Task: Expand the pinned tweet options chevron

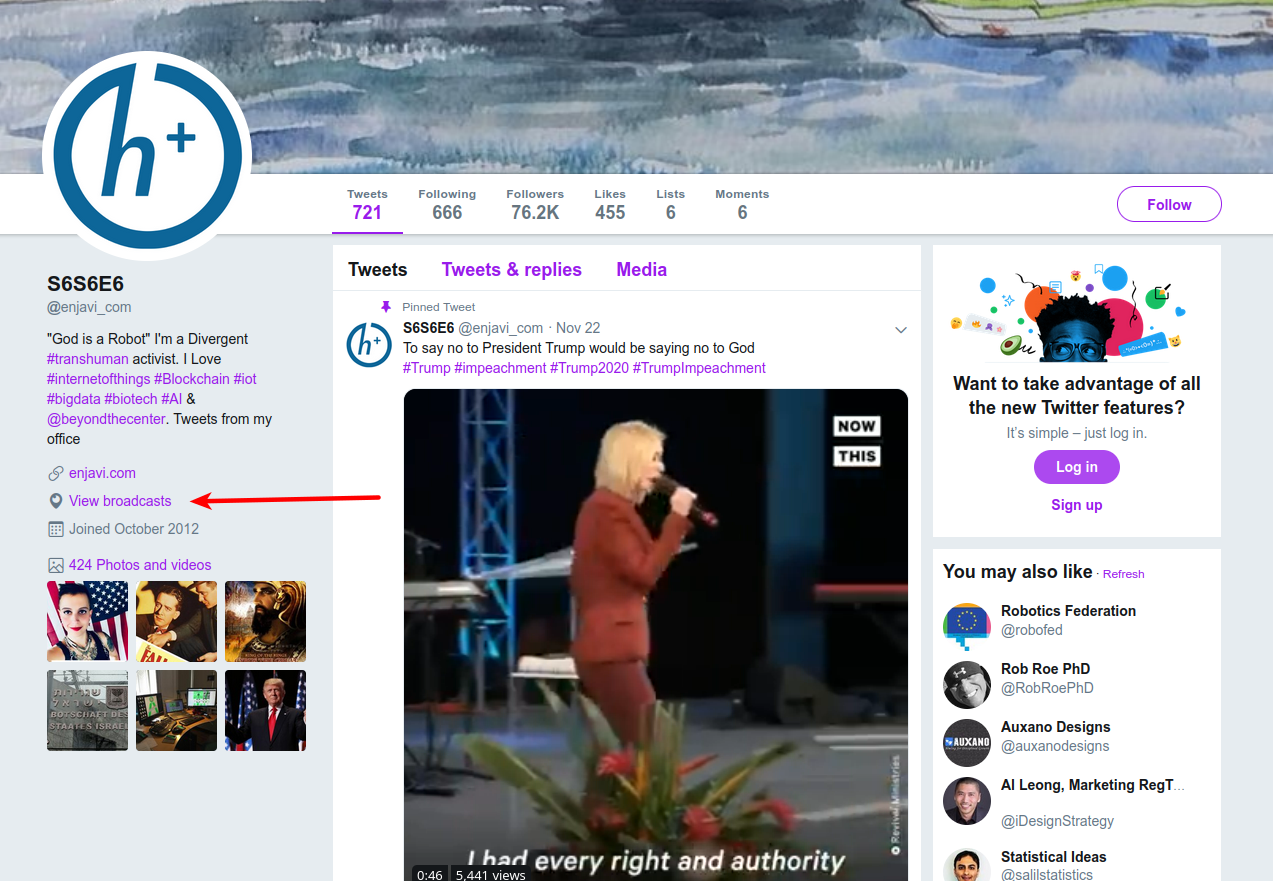Action: 900,330
